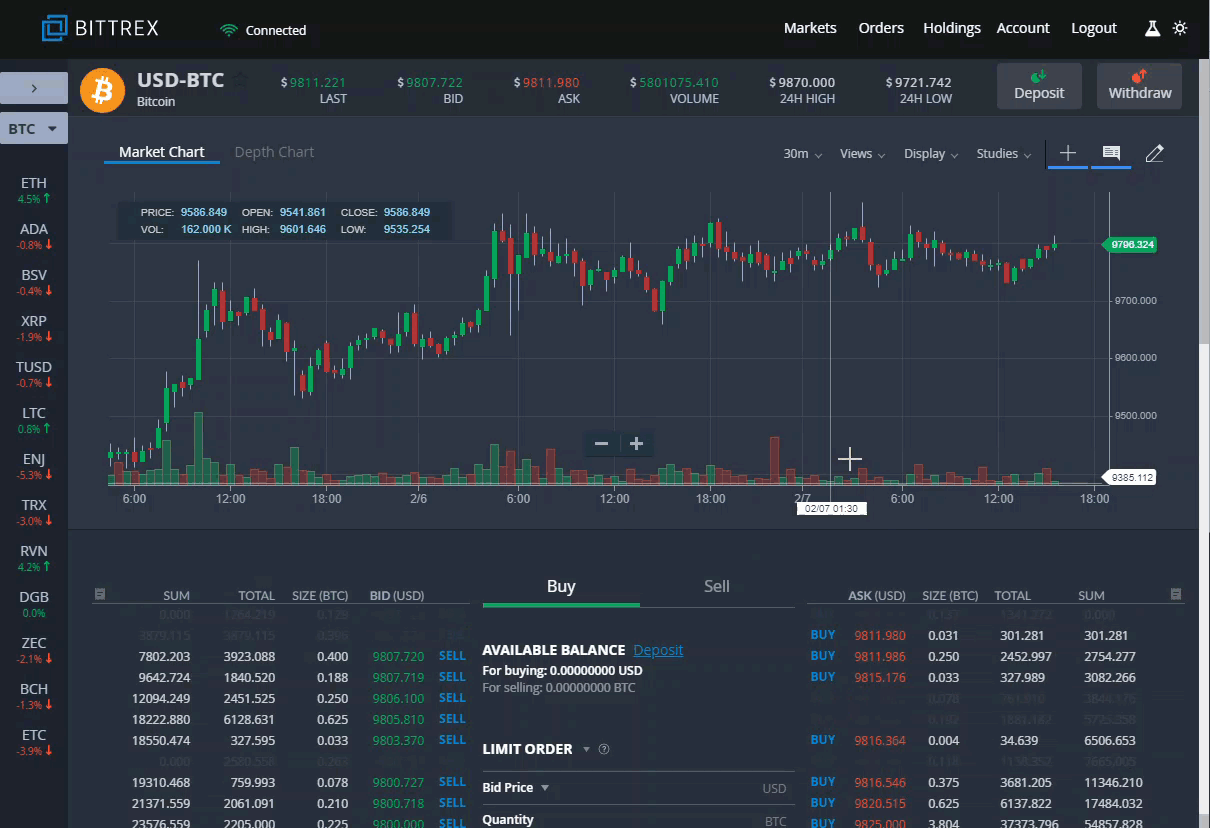Toggle the crosshair plus tool

coord(1068,153)
